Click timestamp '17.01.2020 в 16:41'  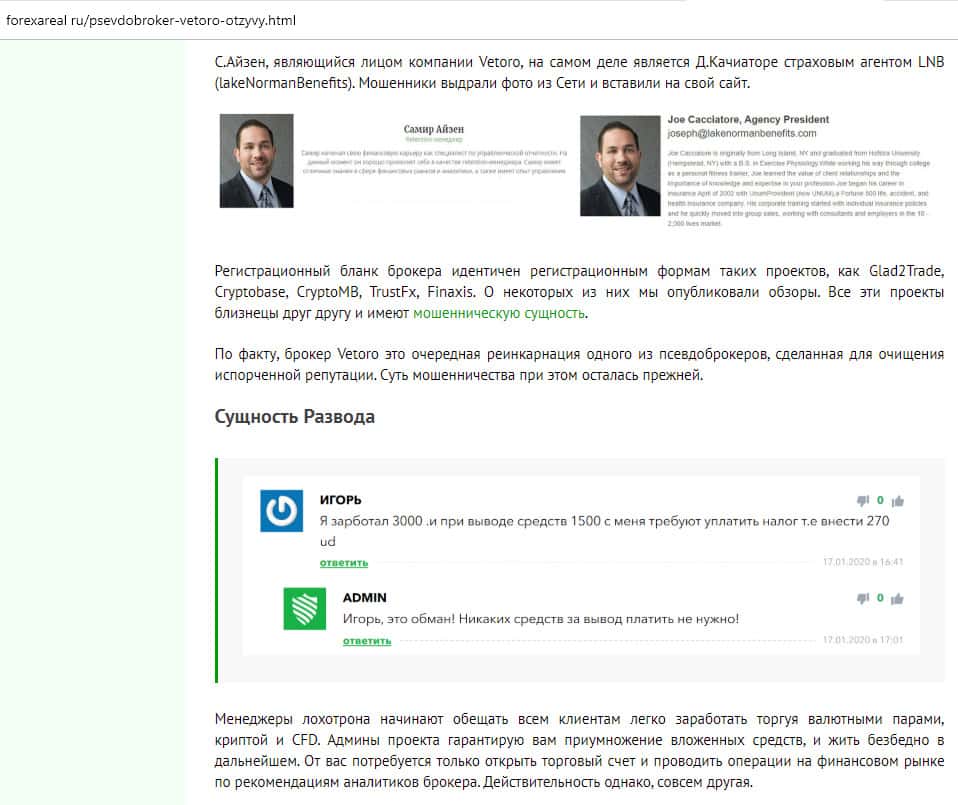click(x=863, y=562)
